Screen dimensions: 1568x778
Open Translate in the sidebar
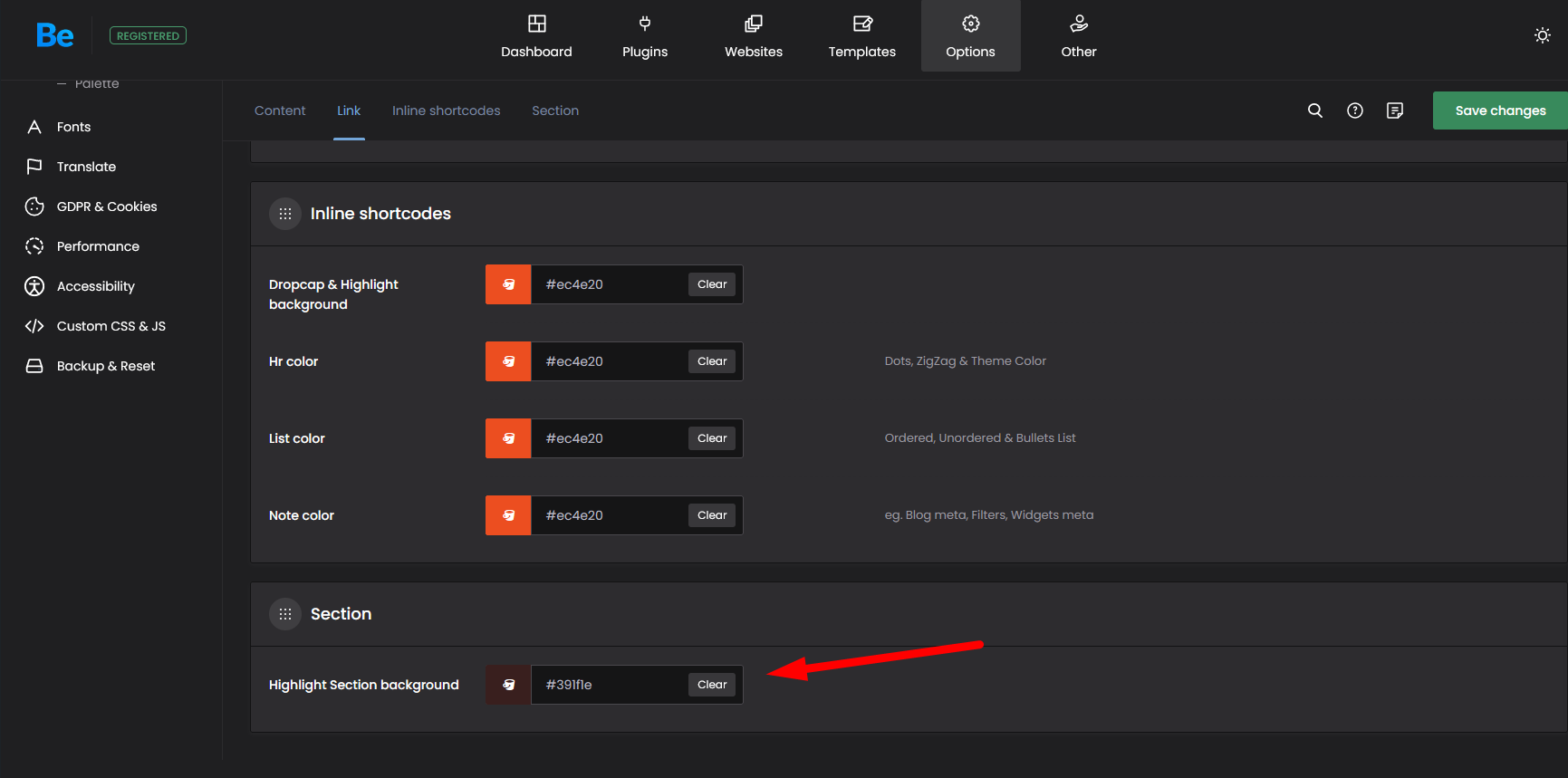click(86, 167)
